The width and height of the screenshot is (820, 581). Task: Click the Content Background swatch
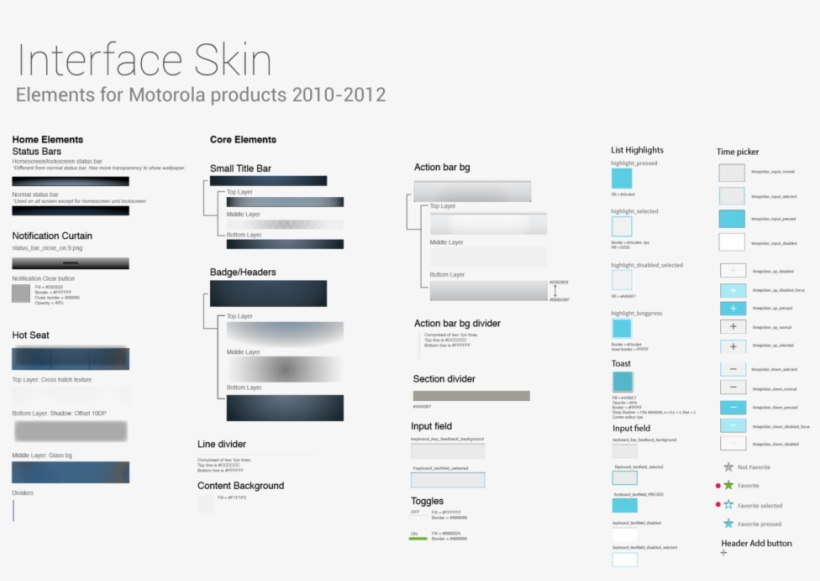[205, 504]
